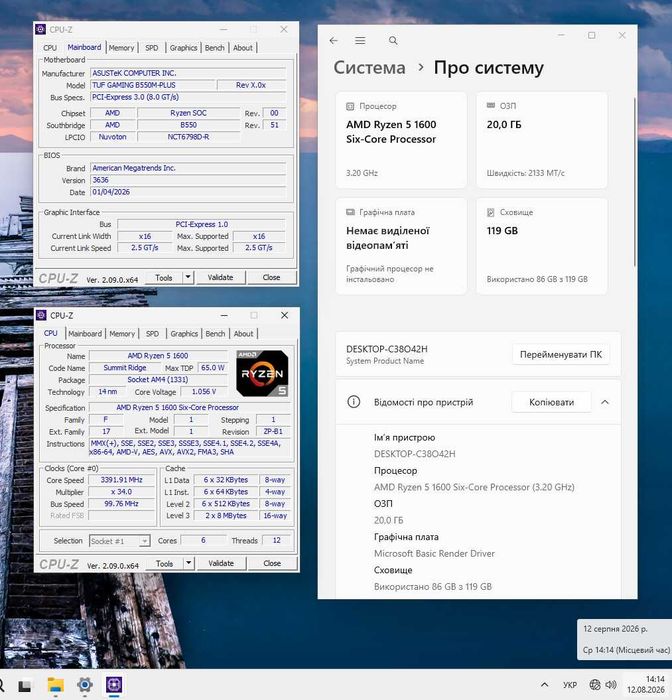Open the 'ОЗП' 20,0 ГБ card
This screenshot has height=700, width=672.
click(x=542, y=140)
